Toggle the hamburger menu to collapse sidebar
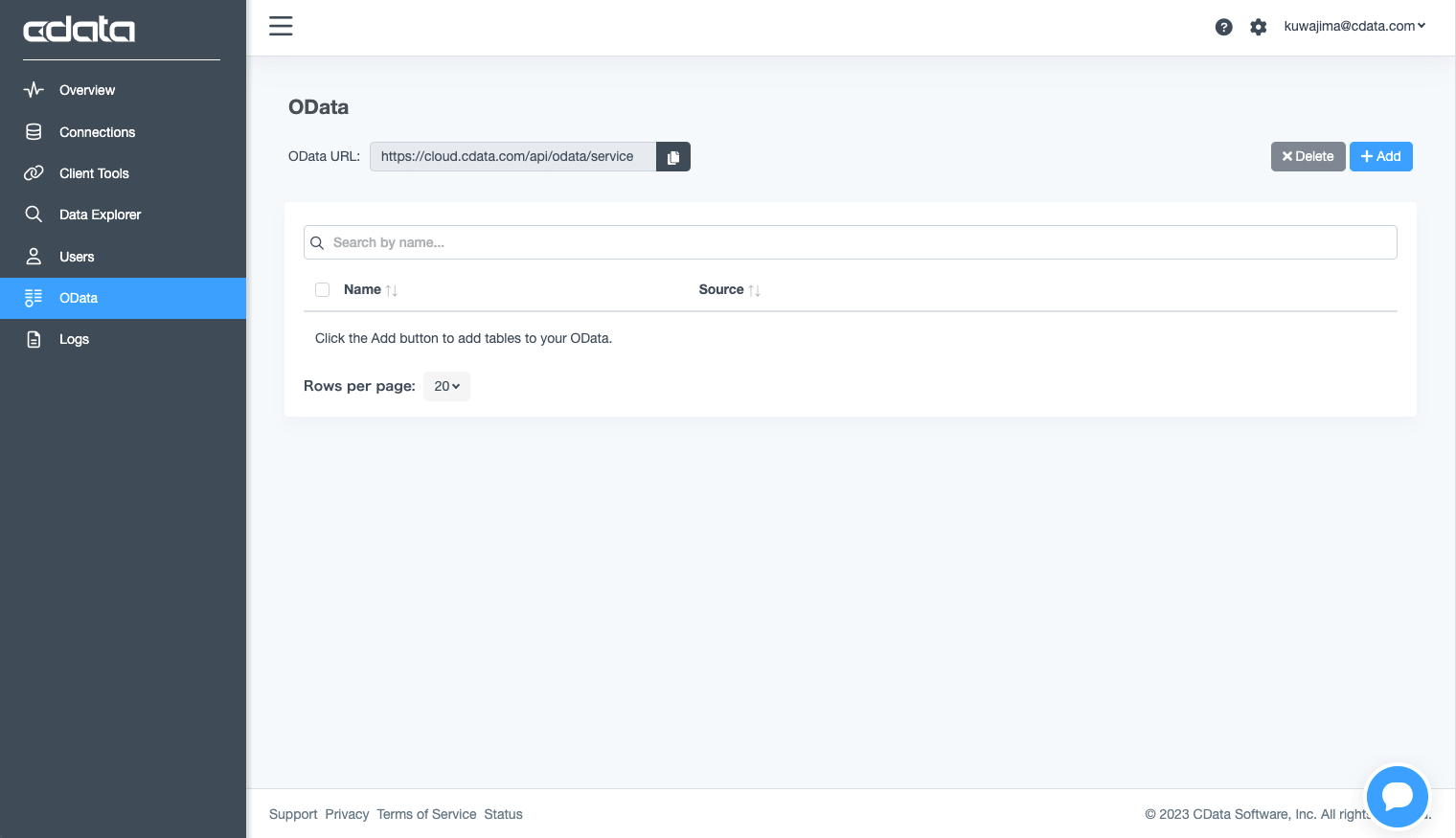This screenshot has height=838, width=1456. [x=281, y=26]
